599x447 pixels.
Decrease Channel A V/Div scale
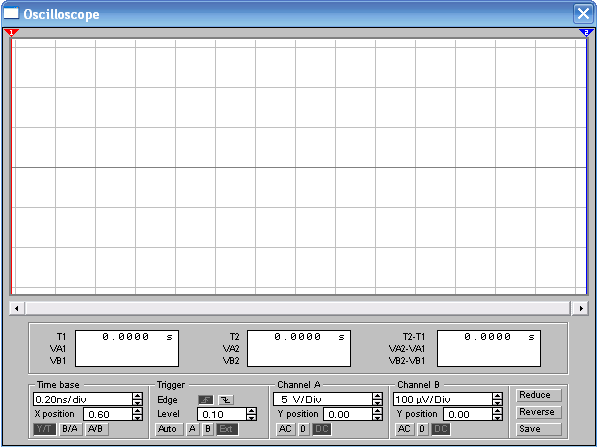377,402
